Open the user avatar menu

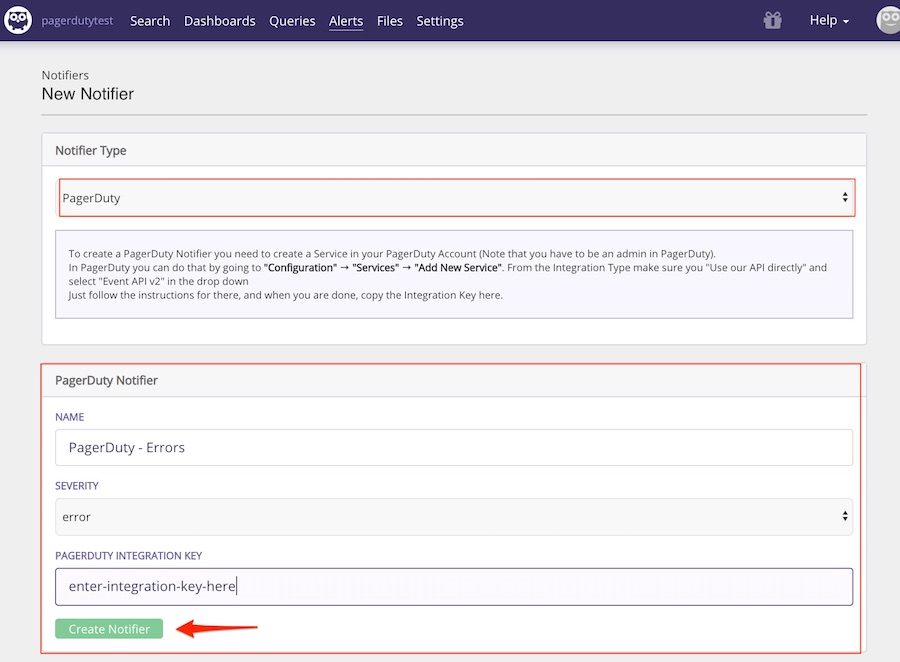[x=888, y=20]
